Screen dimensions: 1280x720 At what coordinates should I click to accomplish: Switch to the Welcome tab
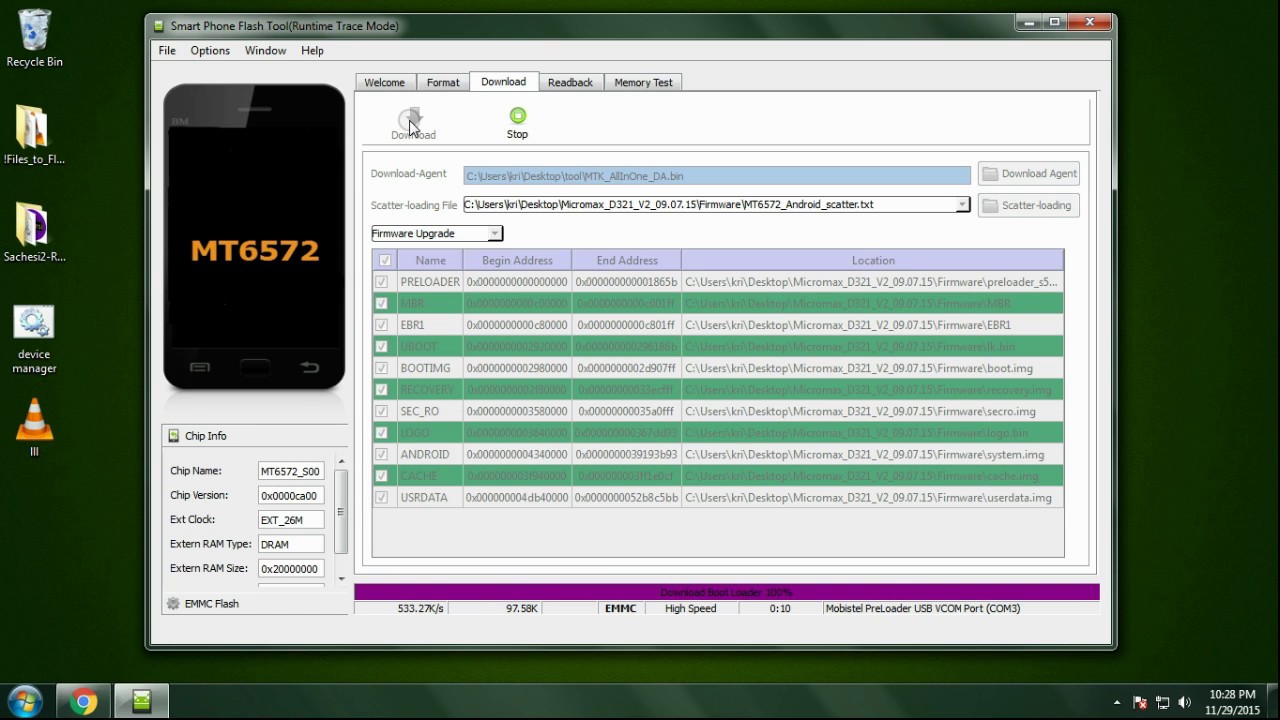pos(385,83)
